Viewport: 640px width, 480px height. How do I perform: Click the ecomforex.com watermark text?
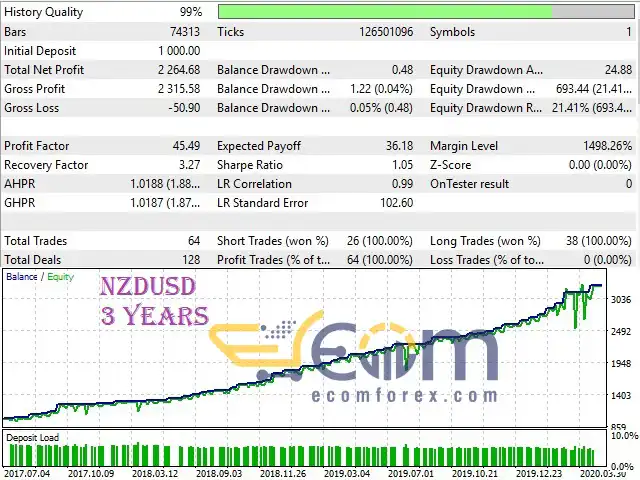[404, 395]
